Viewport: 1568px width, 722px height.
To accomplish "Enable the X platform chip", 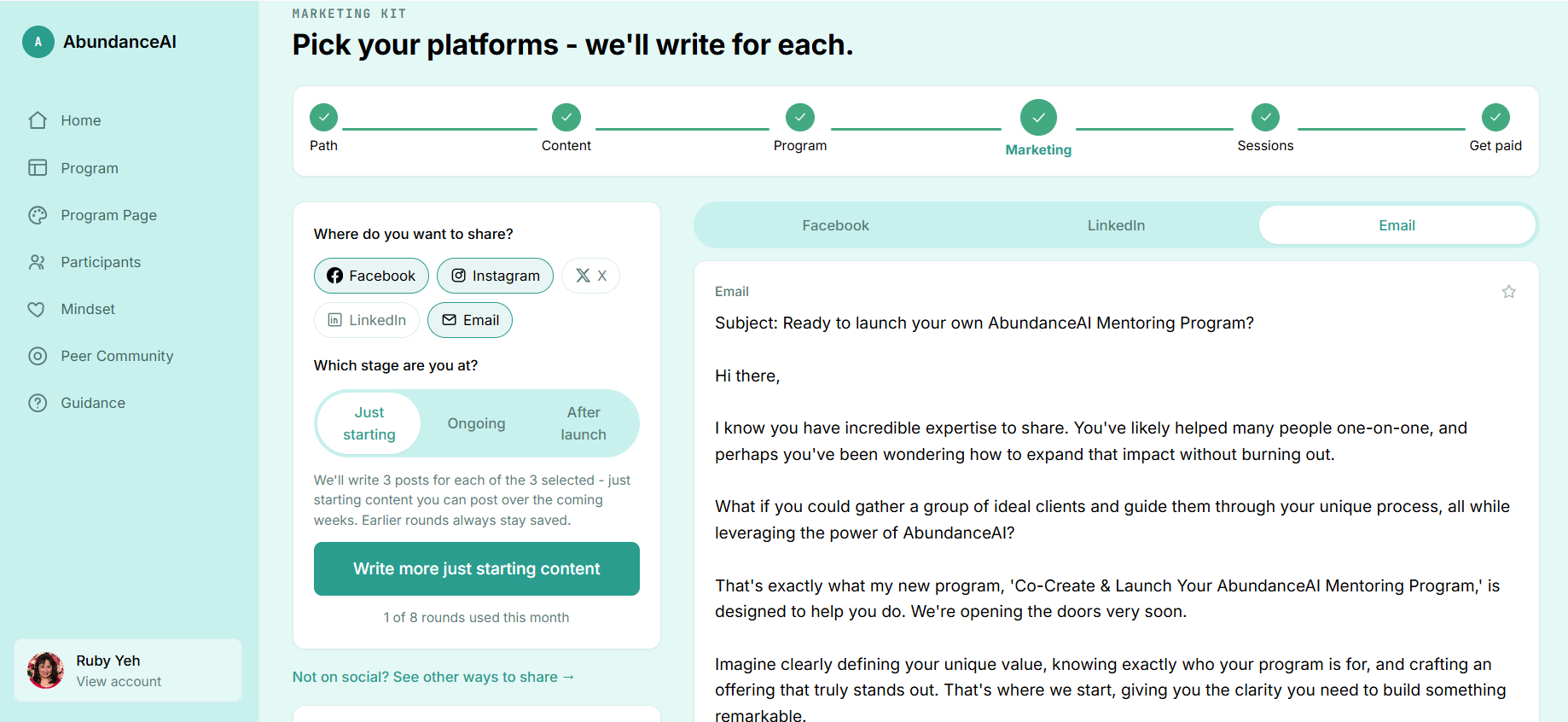I will point(590,276).
